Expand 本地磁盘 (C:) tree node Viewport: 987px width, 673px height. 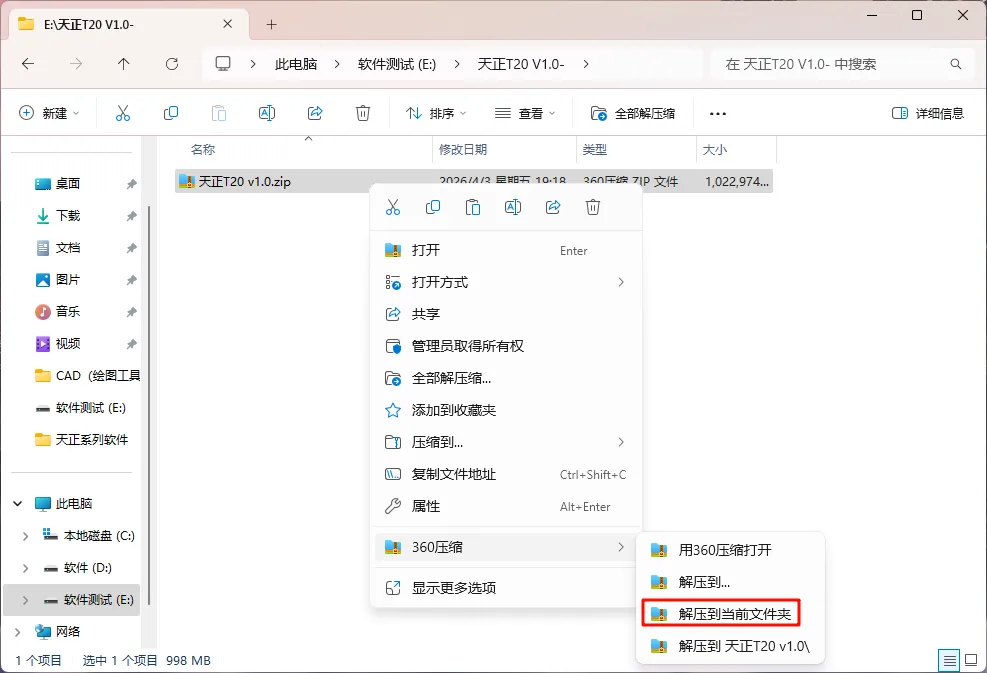click(25, 536)
